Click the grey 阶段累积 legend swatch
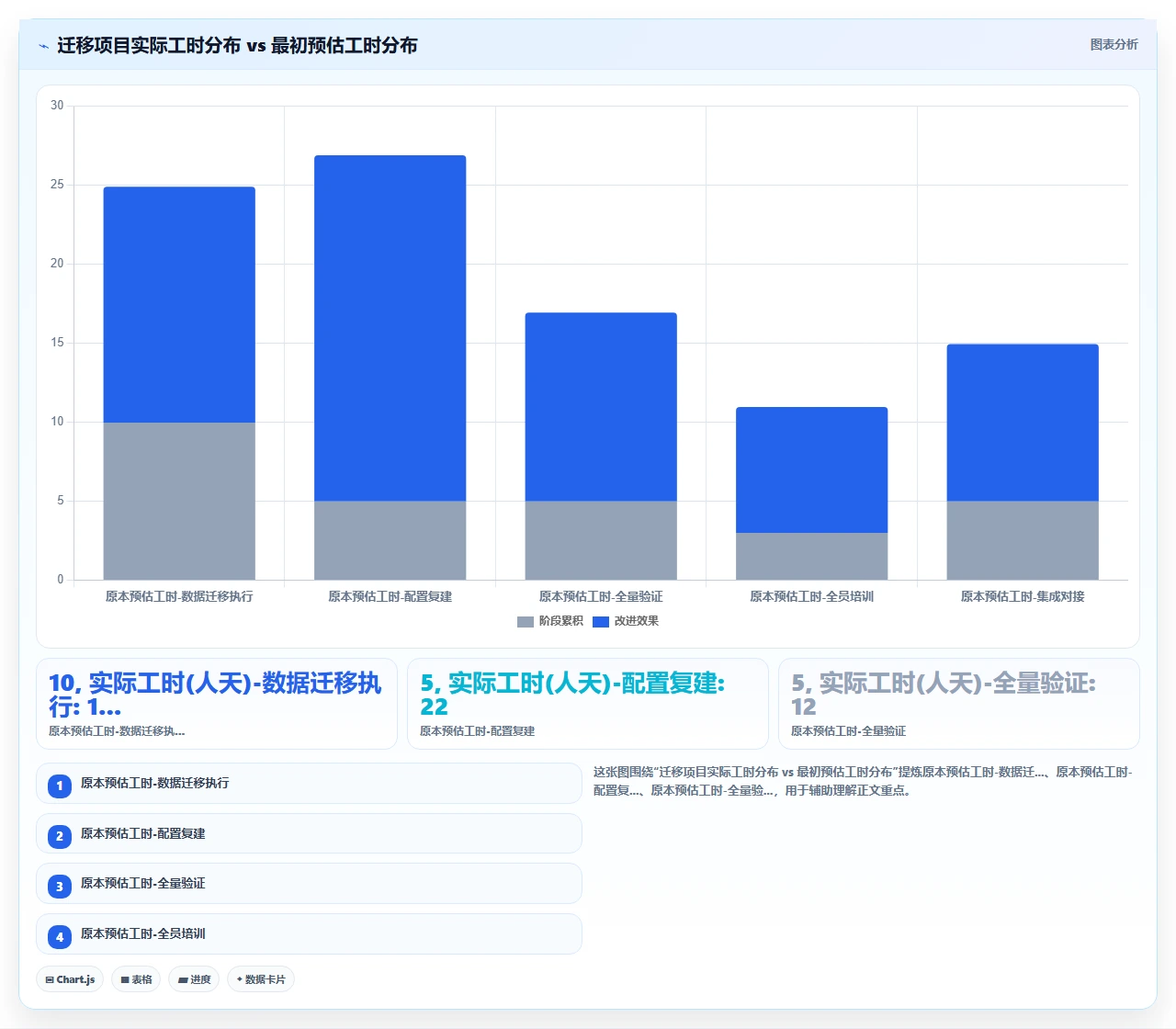The width and height of the screenshot is (1176, 1029). 526,622
